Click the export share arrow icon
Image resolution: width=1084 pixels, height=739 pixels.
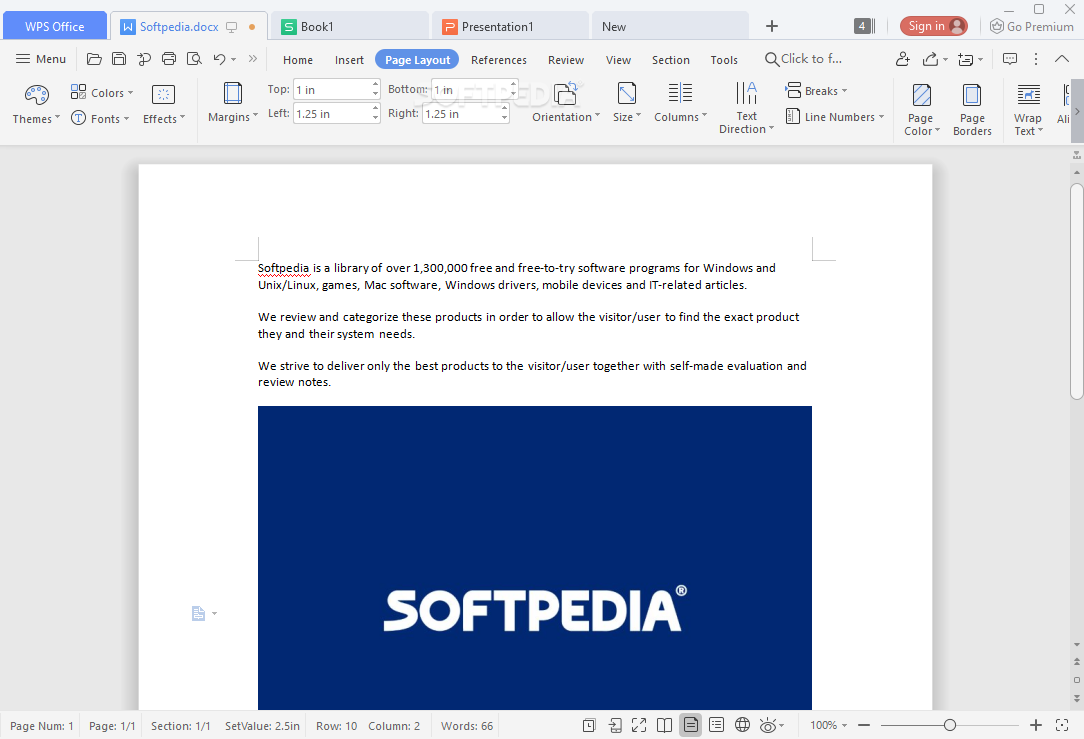point(931,59)
